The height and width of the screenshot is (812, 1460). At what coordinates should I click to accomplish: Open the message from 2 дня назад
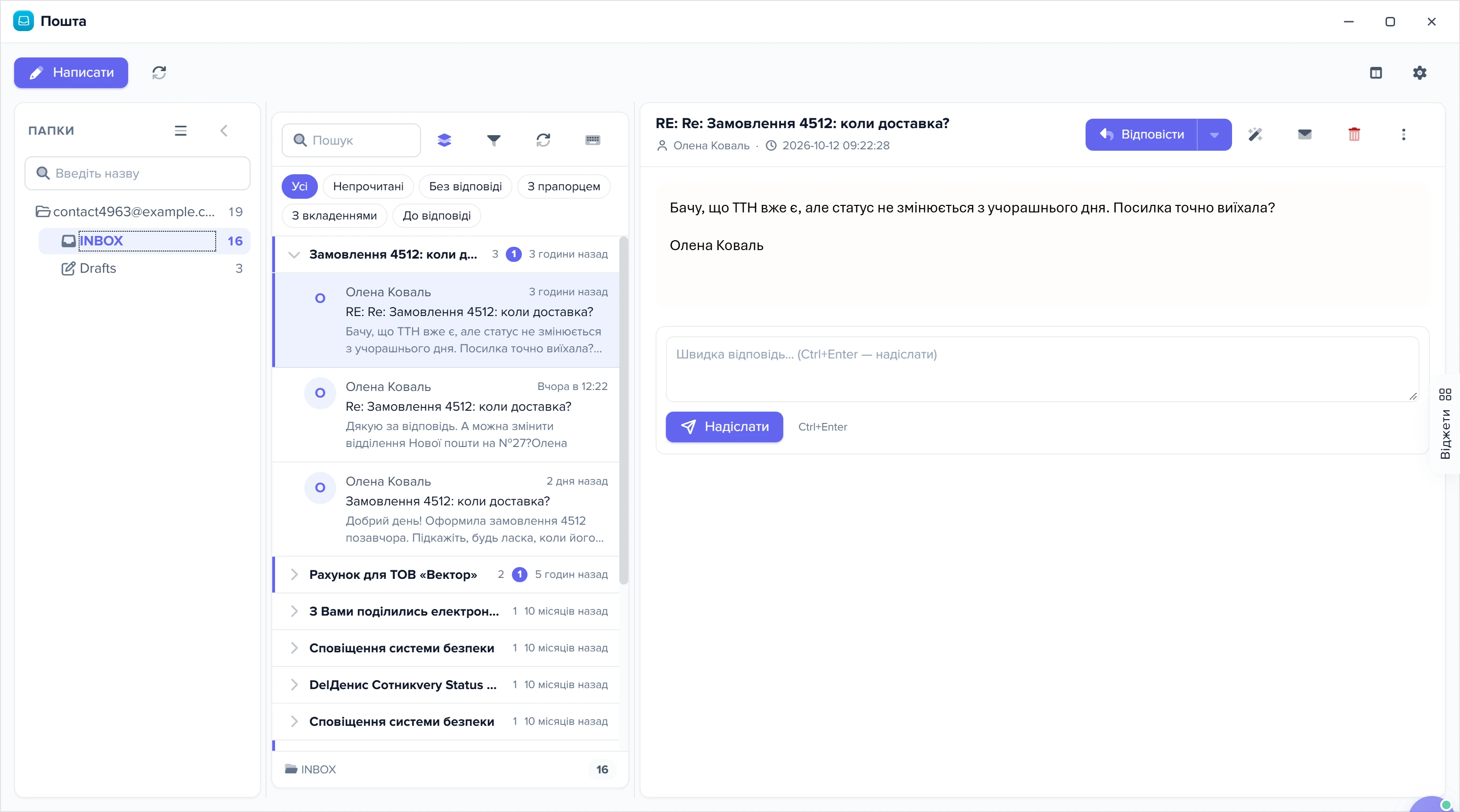pyautogui.click(x=446, y=510)
